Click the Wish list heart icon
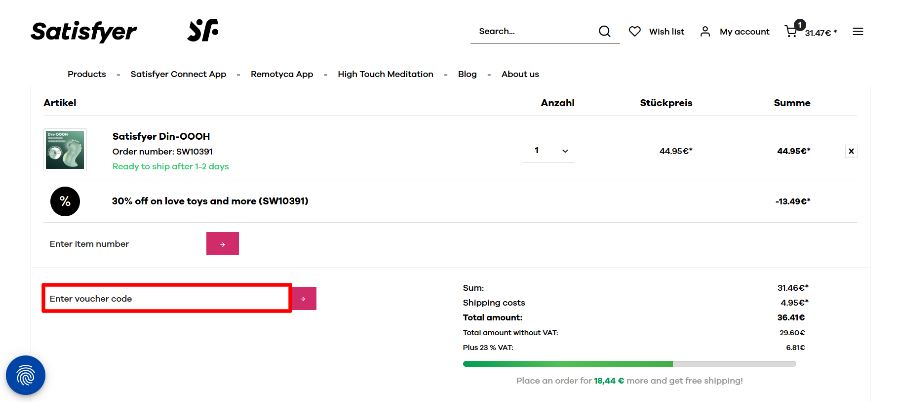Viewport: 900px width, 402px height. pyautogui.click(x=634, y=32)
